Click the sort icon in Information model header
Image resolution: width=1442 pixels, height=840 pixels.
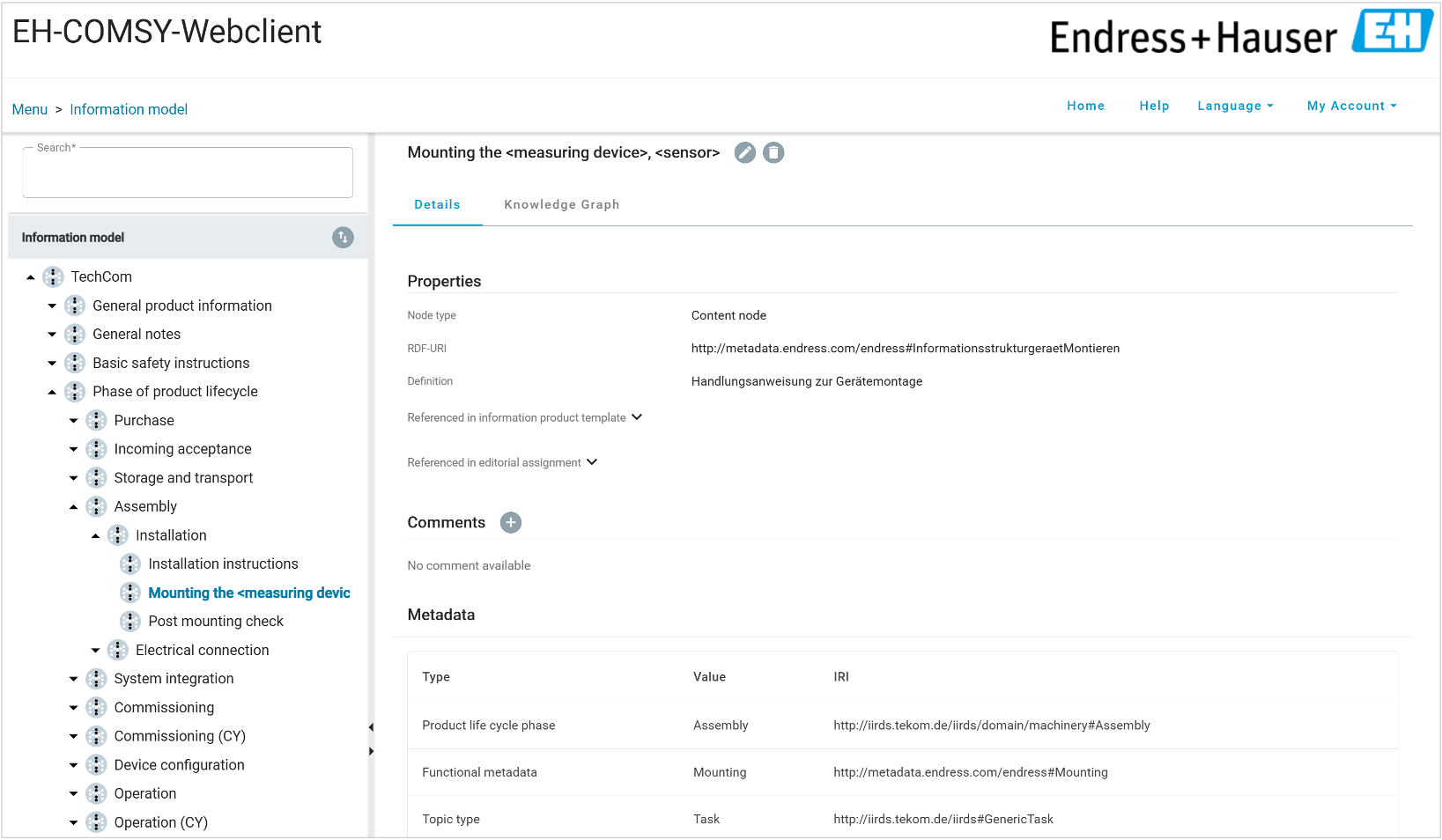[x=343, y=238]
